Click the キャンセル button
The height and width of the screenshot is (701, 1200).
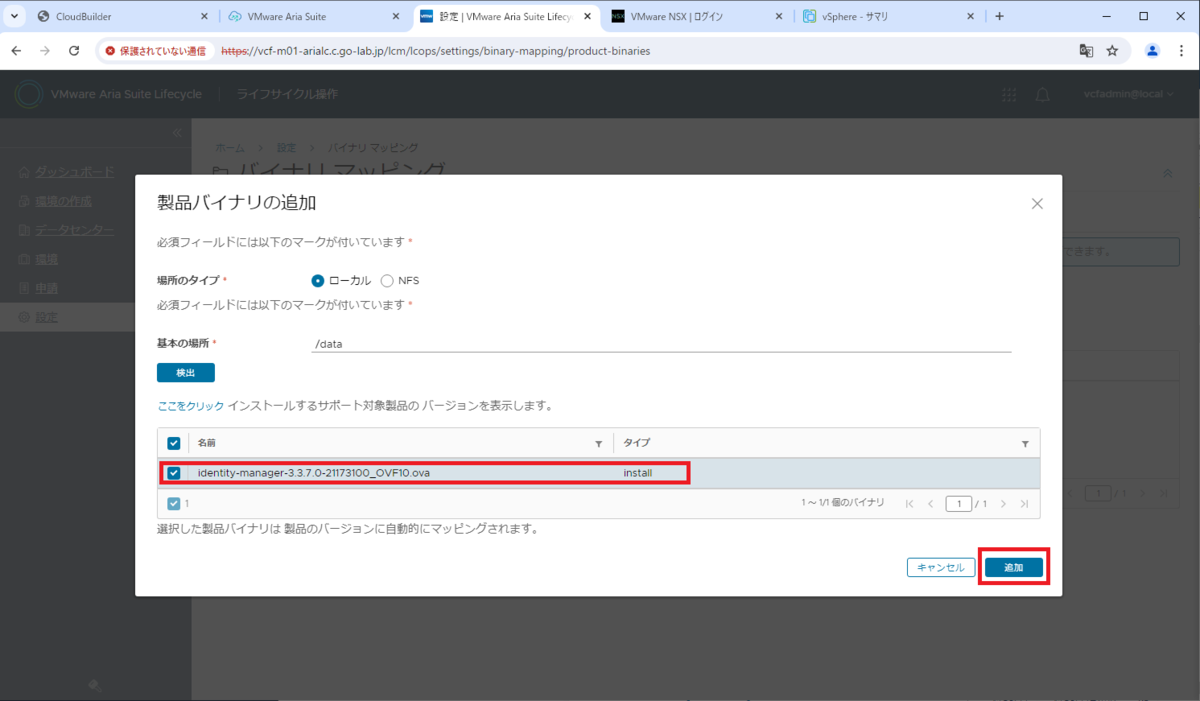click(x=941, y=567)
